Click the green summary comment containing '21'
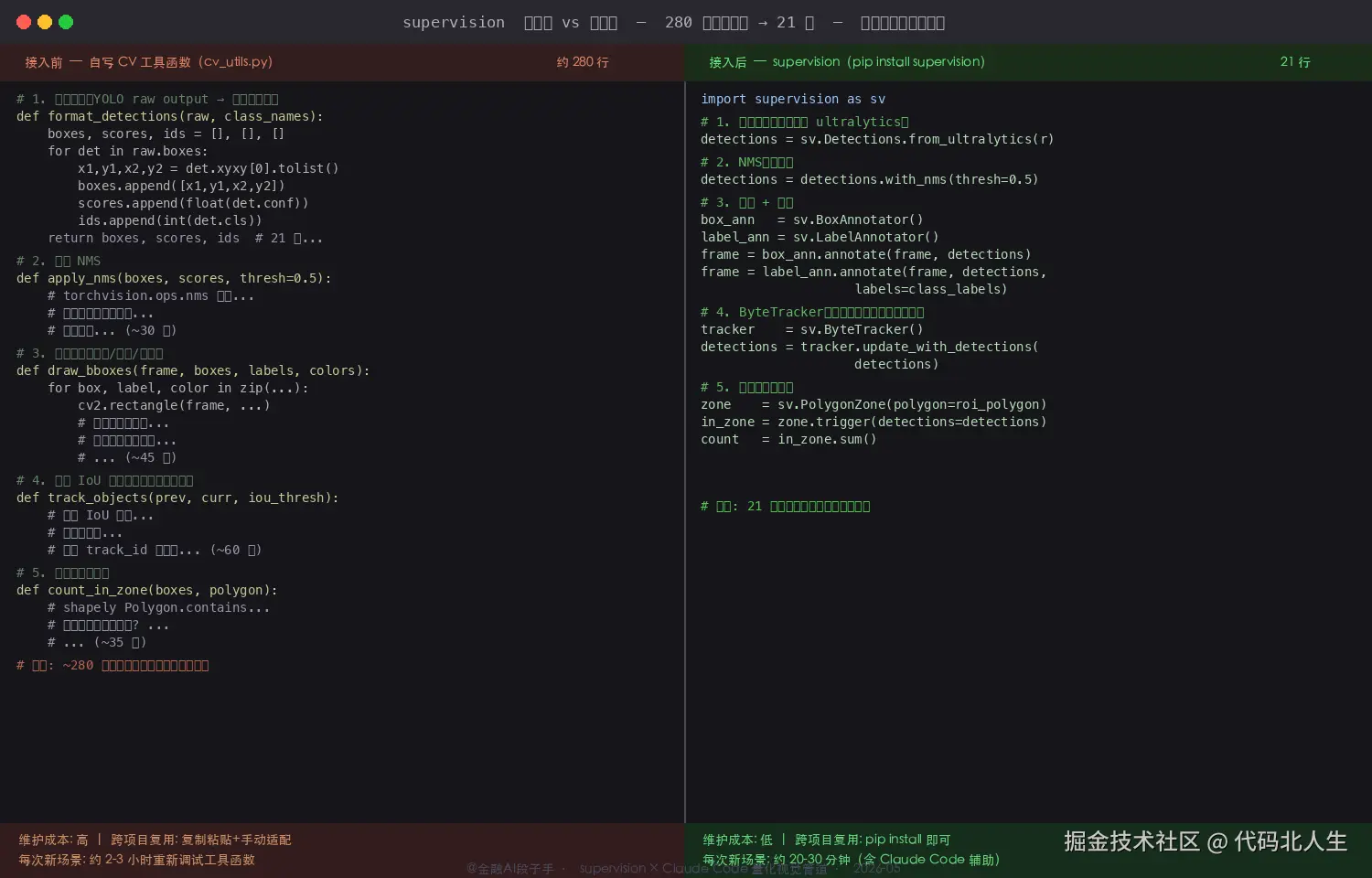 click(x=786, y=506)
